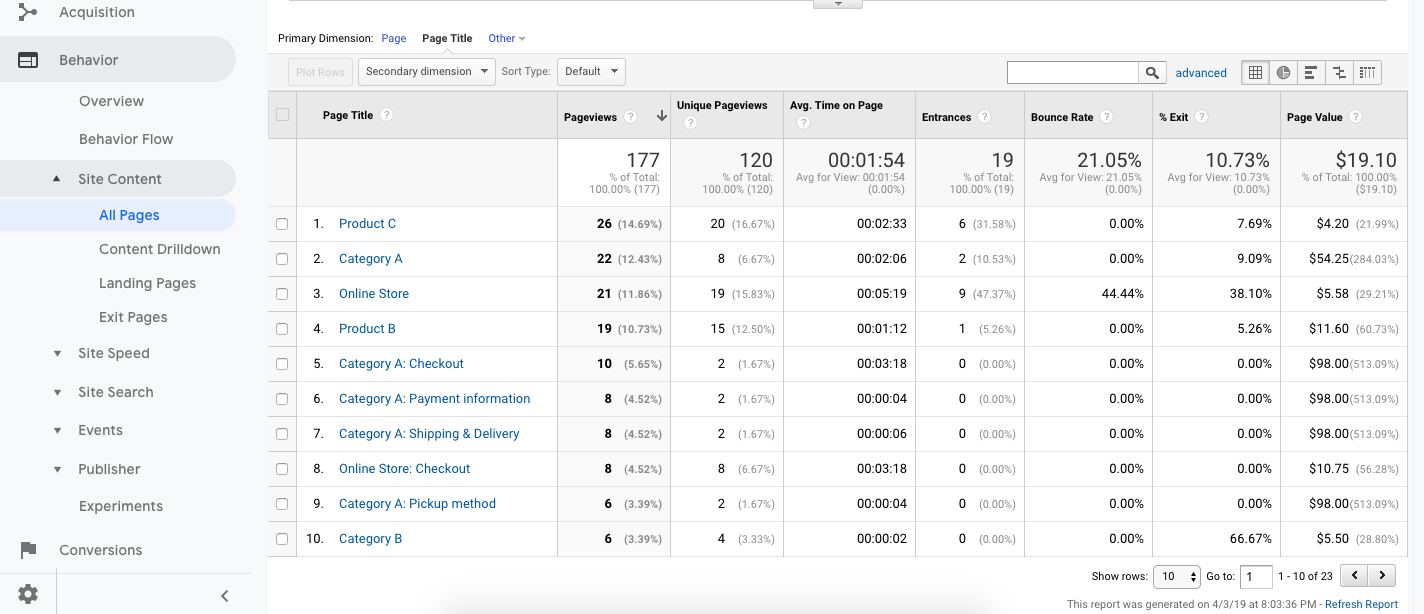This screenshot has width=1424, height=614.
Task: Collapse the Site Content tree section
Action: tap(57, 179)
